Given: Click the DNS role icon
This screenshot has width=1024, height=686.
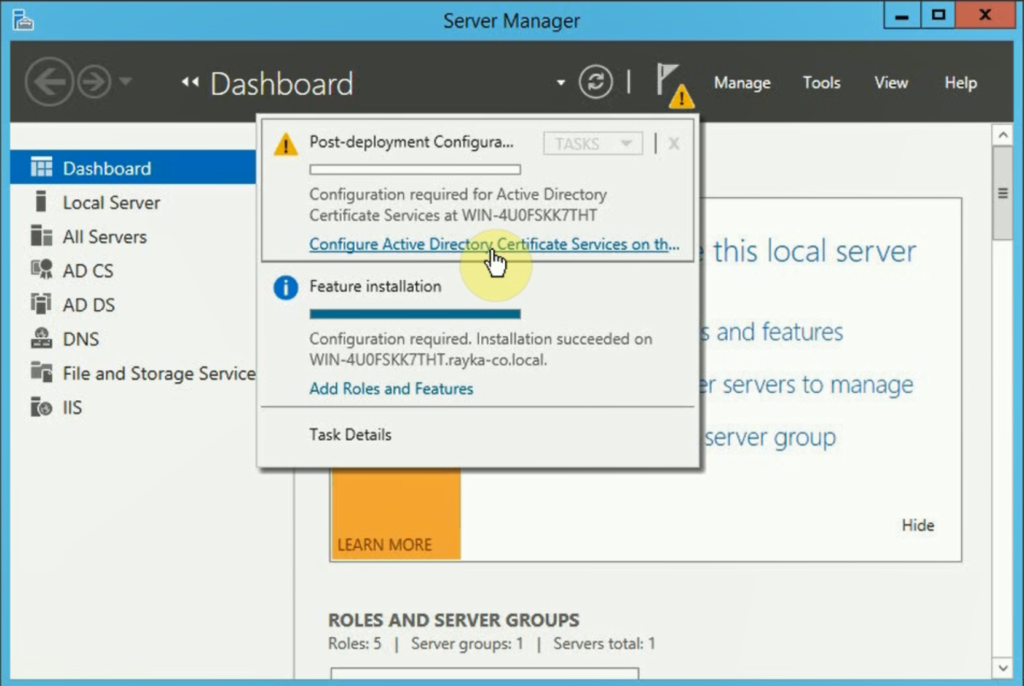Looking at the screenshot, I should click(41, 338).
